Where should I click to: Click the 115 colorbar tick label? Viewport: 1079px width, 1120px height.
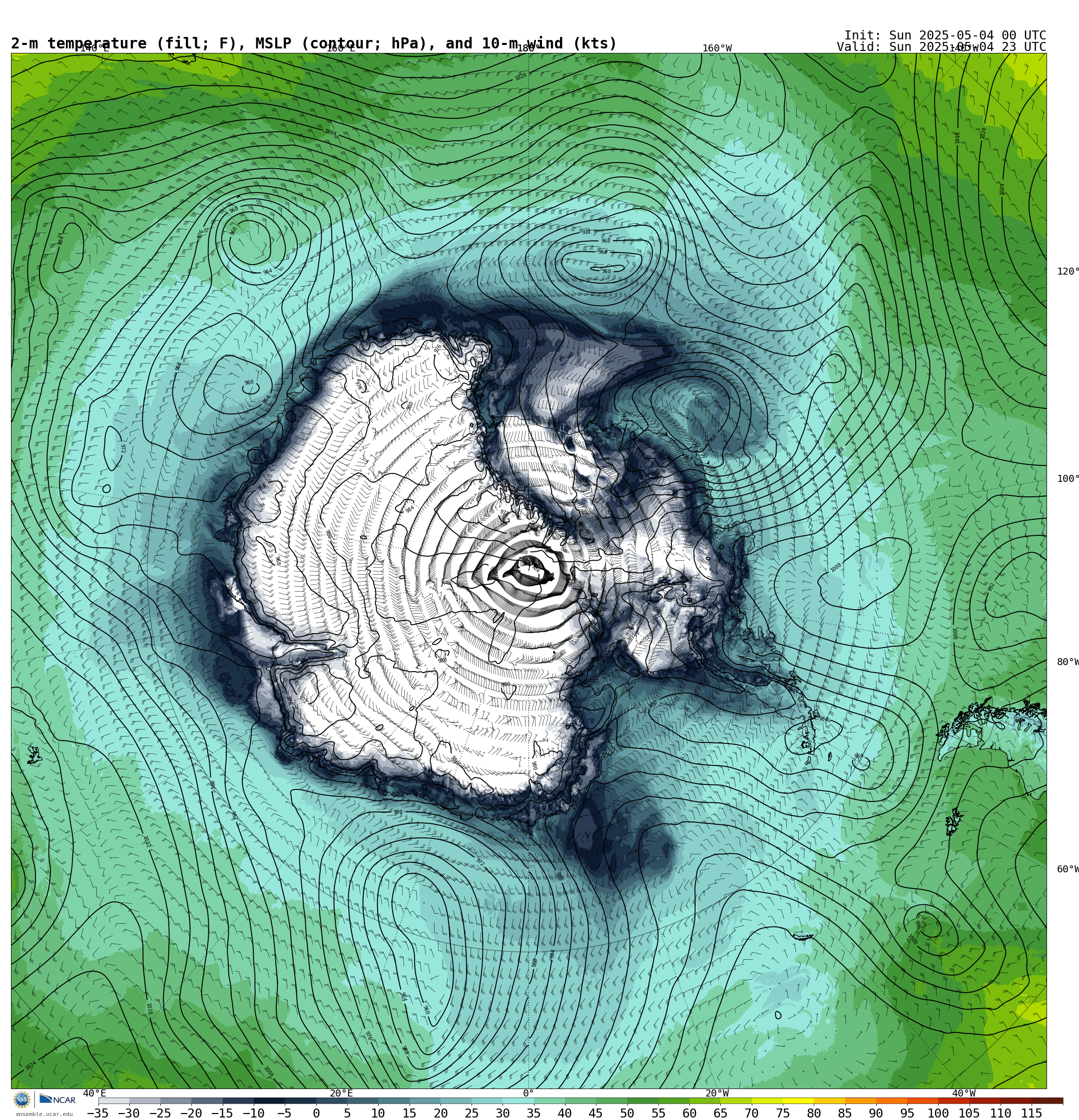click(x=1032, y=1113)
